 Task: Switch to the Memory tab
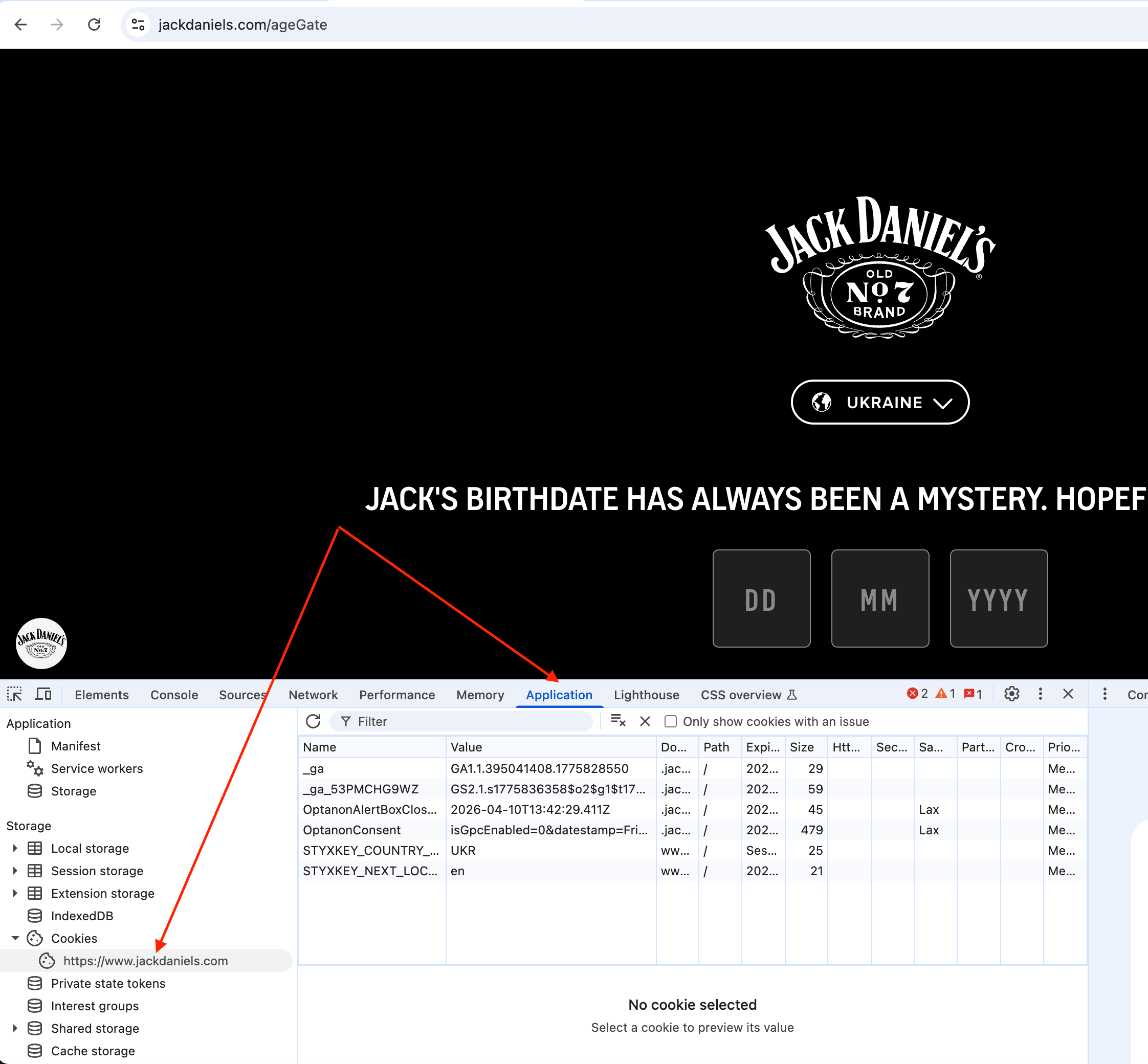pos(480,694)
